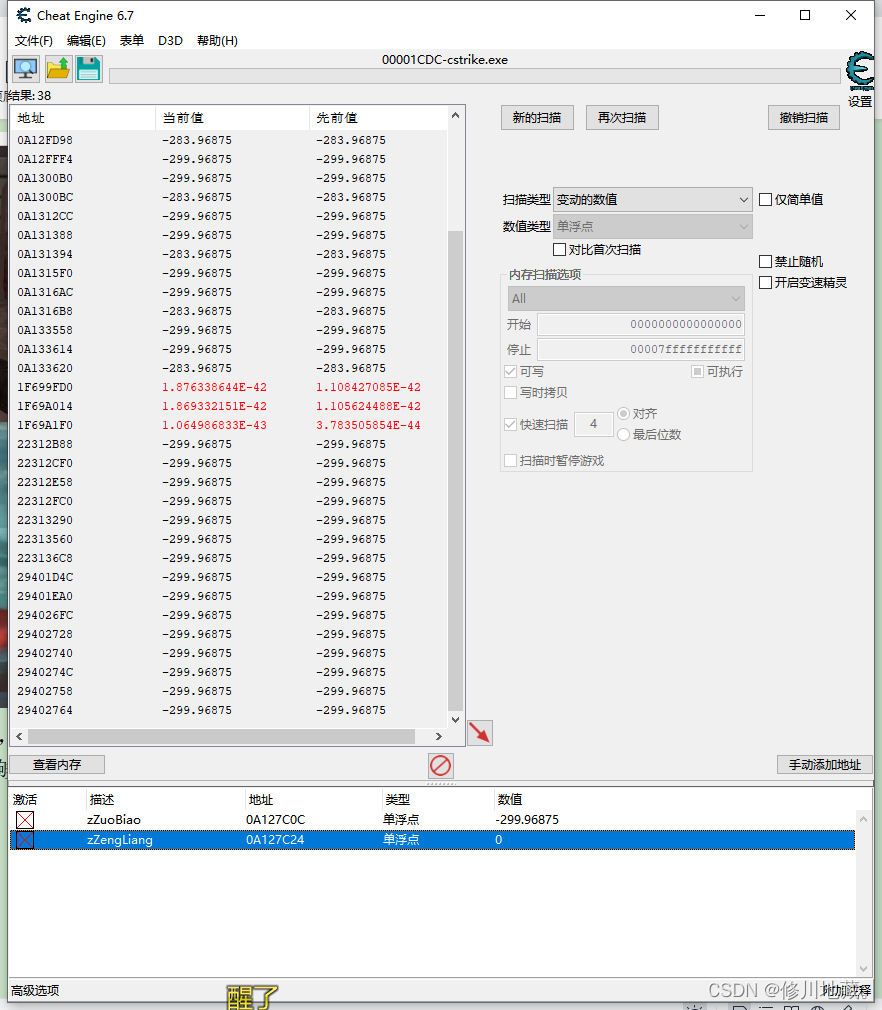This screenshot has width=882, height=1010.
Task: Click the zZuoBiao value -299.96875
Action: [x=527, y=820]
